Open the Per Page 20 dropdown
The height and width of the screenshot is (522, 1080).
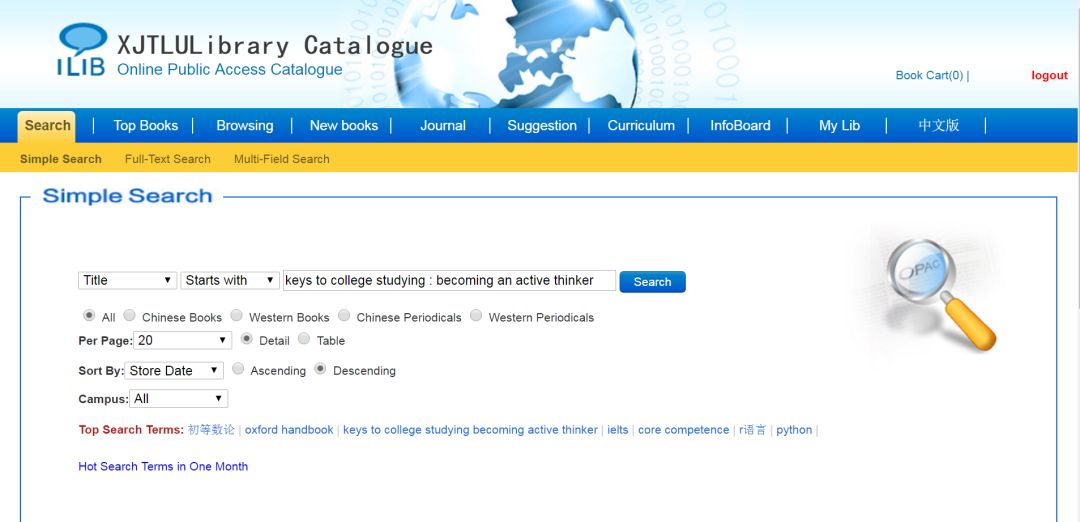pyautogui.click(x=183, y=340)
